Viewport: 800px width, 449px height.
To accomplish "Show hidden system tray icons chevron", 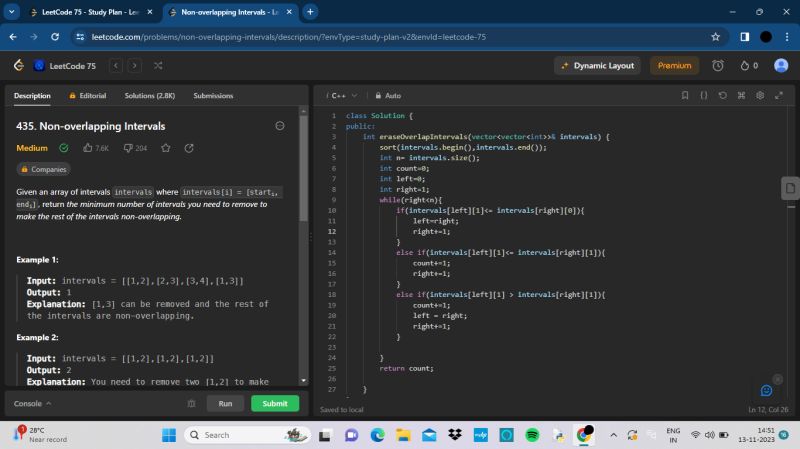I will point(613,435).
